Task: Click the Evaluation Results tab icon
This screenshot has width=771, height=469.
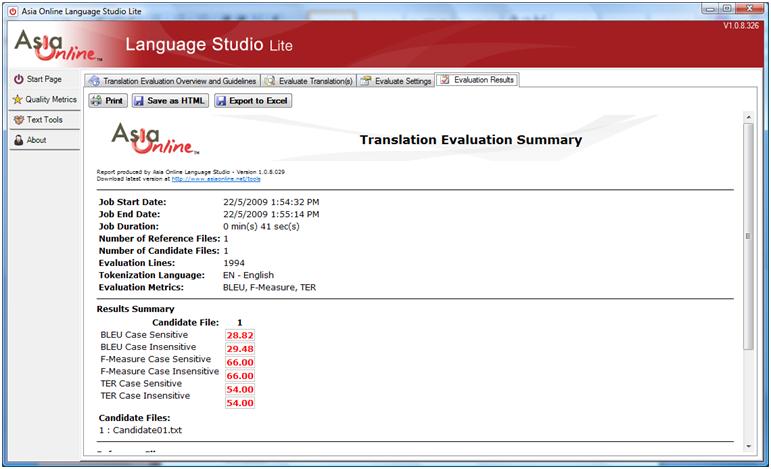Action: 445,80
